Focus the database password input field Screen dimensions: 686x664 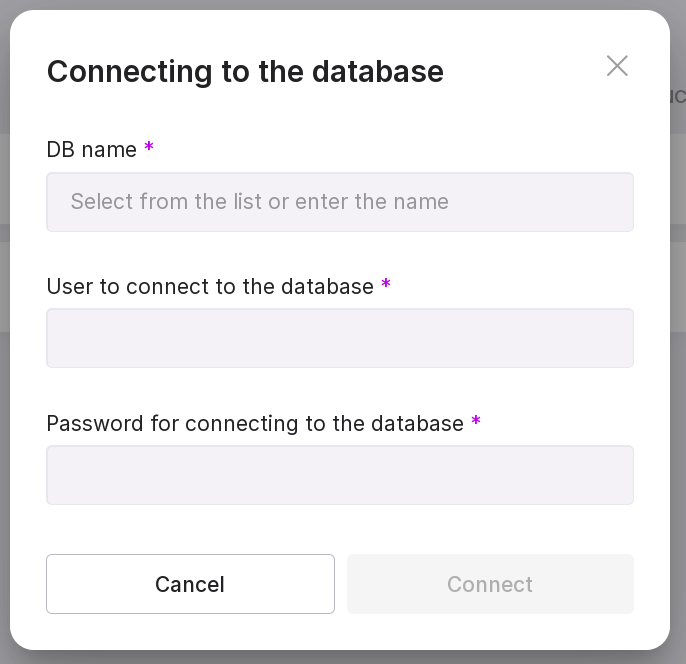pyautogui.click(x=340, y=475)
